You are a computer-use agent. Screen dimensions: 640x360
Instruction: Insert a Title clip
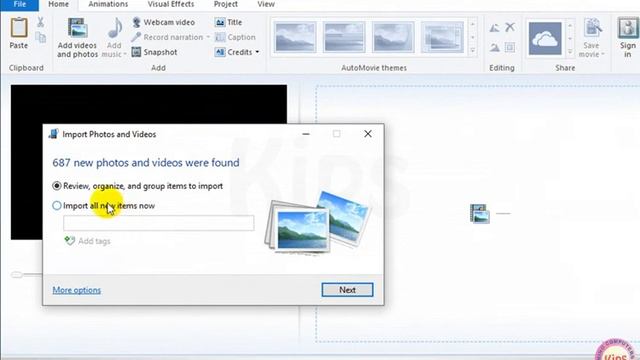tap(229, 22)
